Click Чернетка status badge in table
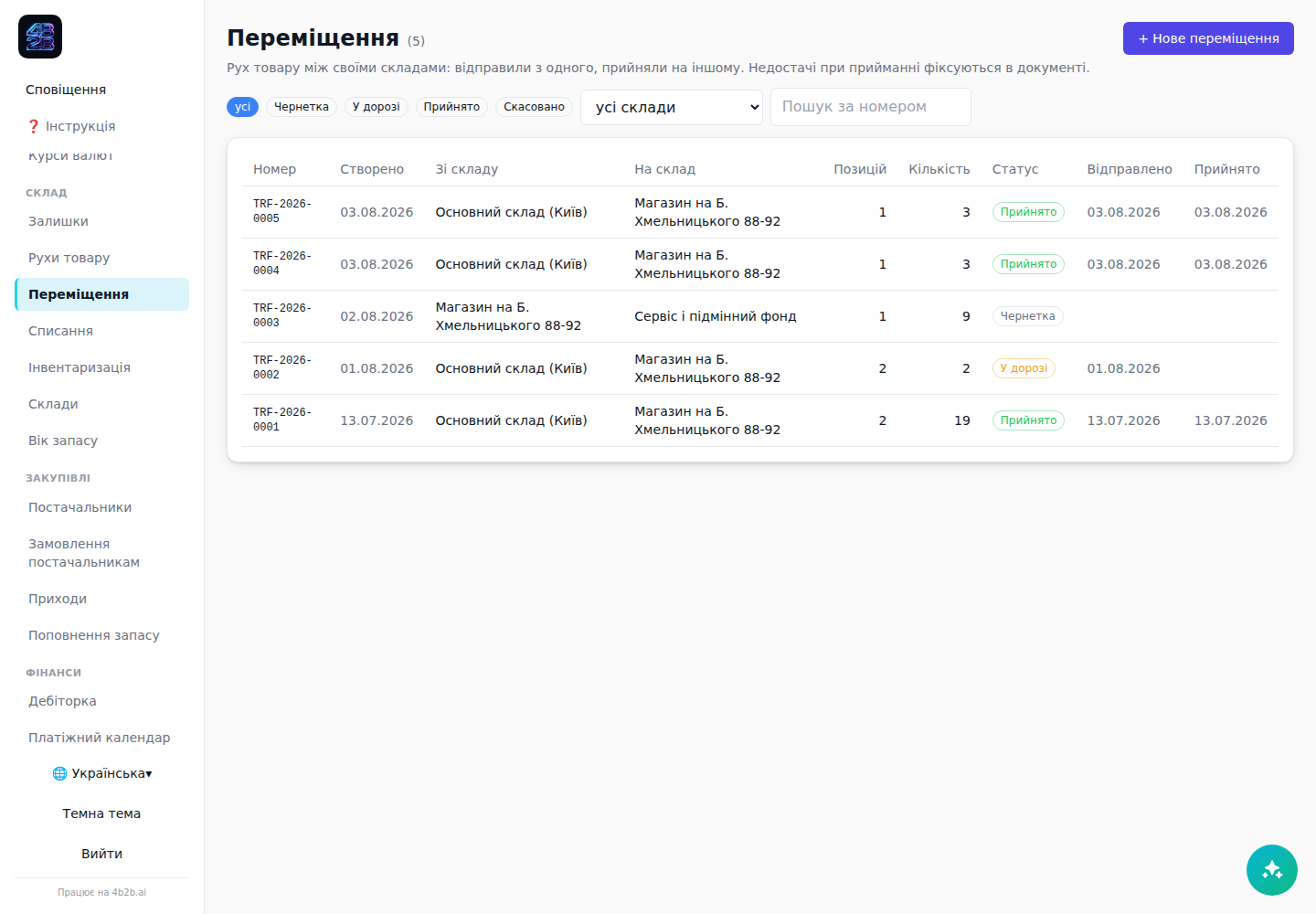1316x914 pixels. point(1027,316)
